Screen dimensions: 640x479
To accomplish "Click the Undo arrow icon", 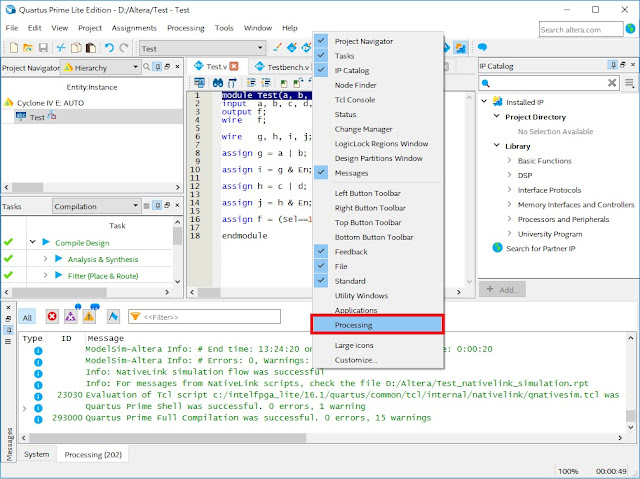I will [x=109, y=48].
